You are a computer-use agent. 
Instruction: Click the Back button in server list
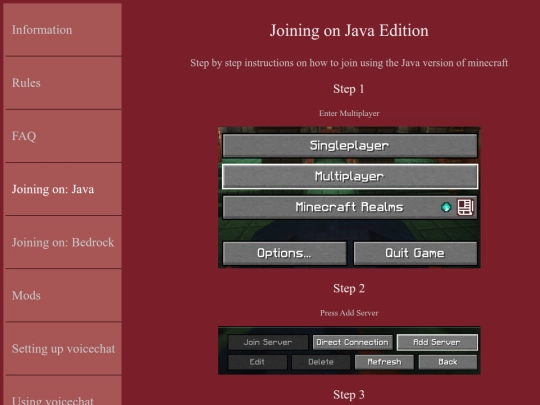click(x=448, y=362)
